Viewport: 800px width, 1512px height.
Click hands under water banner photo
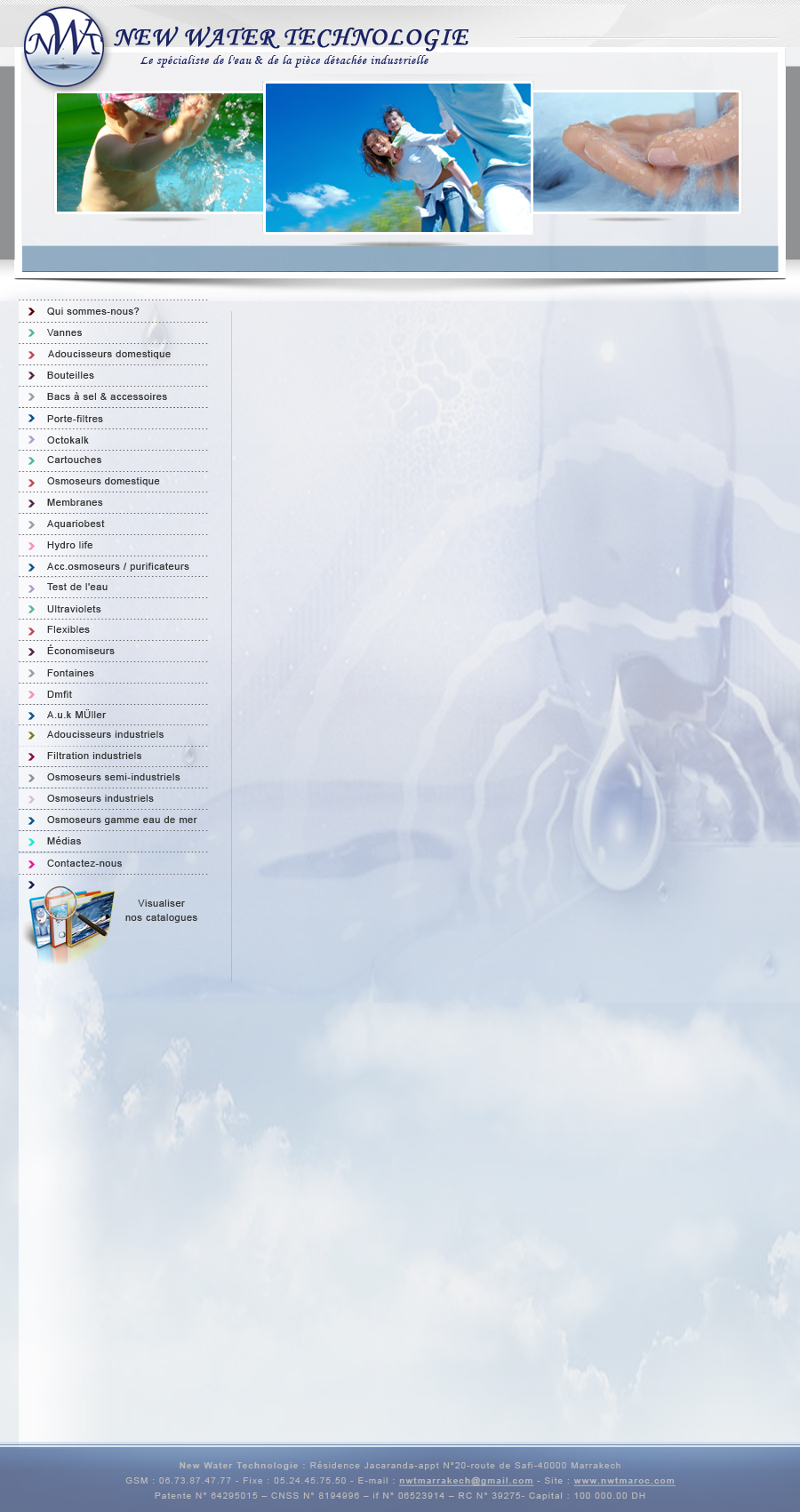pos(636,152)
